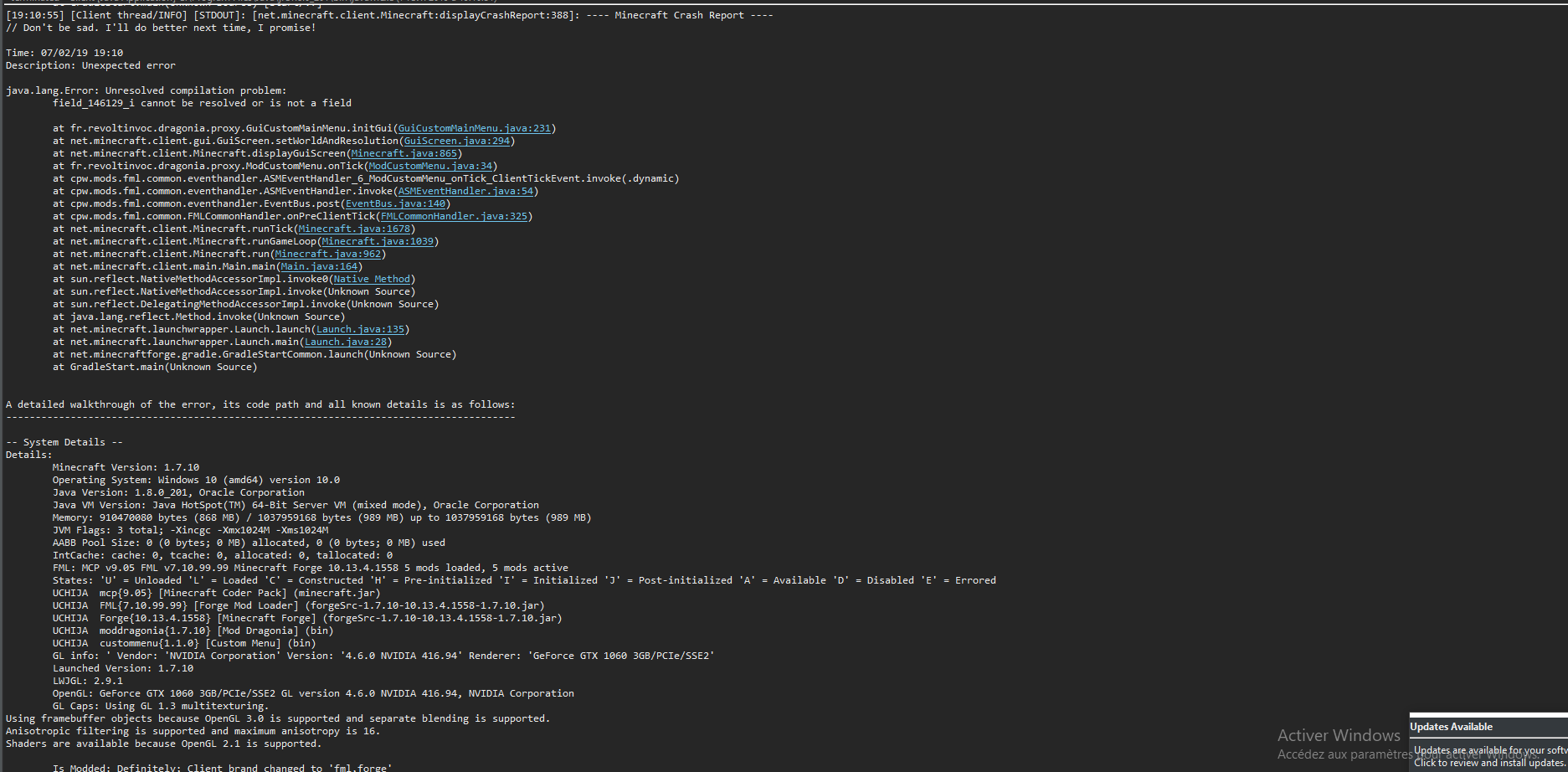Viewport: 1568px width, 772px height.
Task: Jump to Minecraft.java:865 in the stack trace
Action: click(x=404, y=153)
